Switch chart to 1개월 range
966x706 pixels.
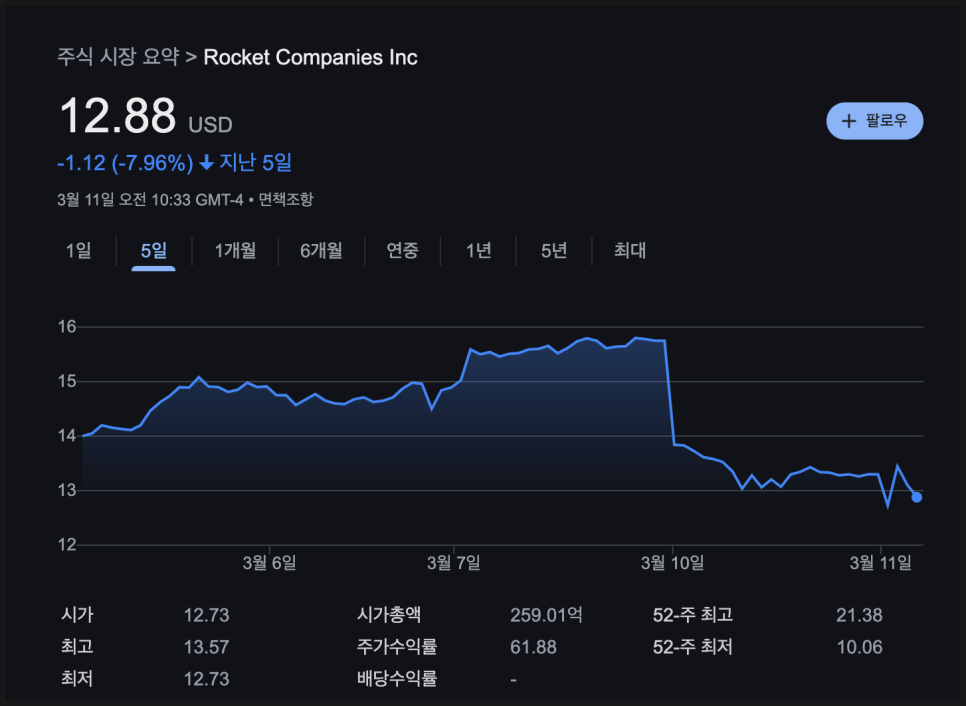tap(235, 251)
